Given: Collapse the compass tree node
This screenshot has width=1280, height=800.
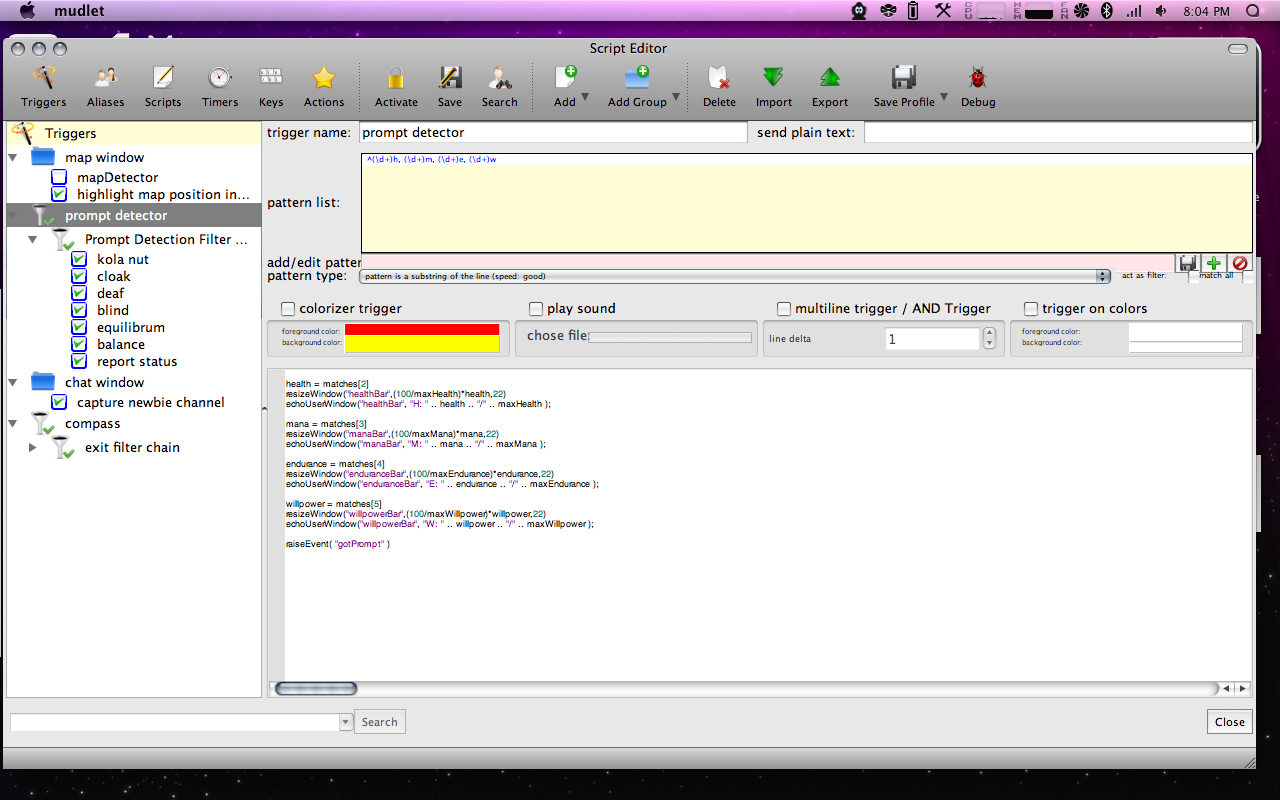Looking at the screenshot, I should (13, 423).
